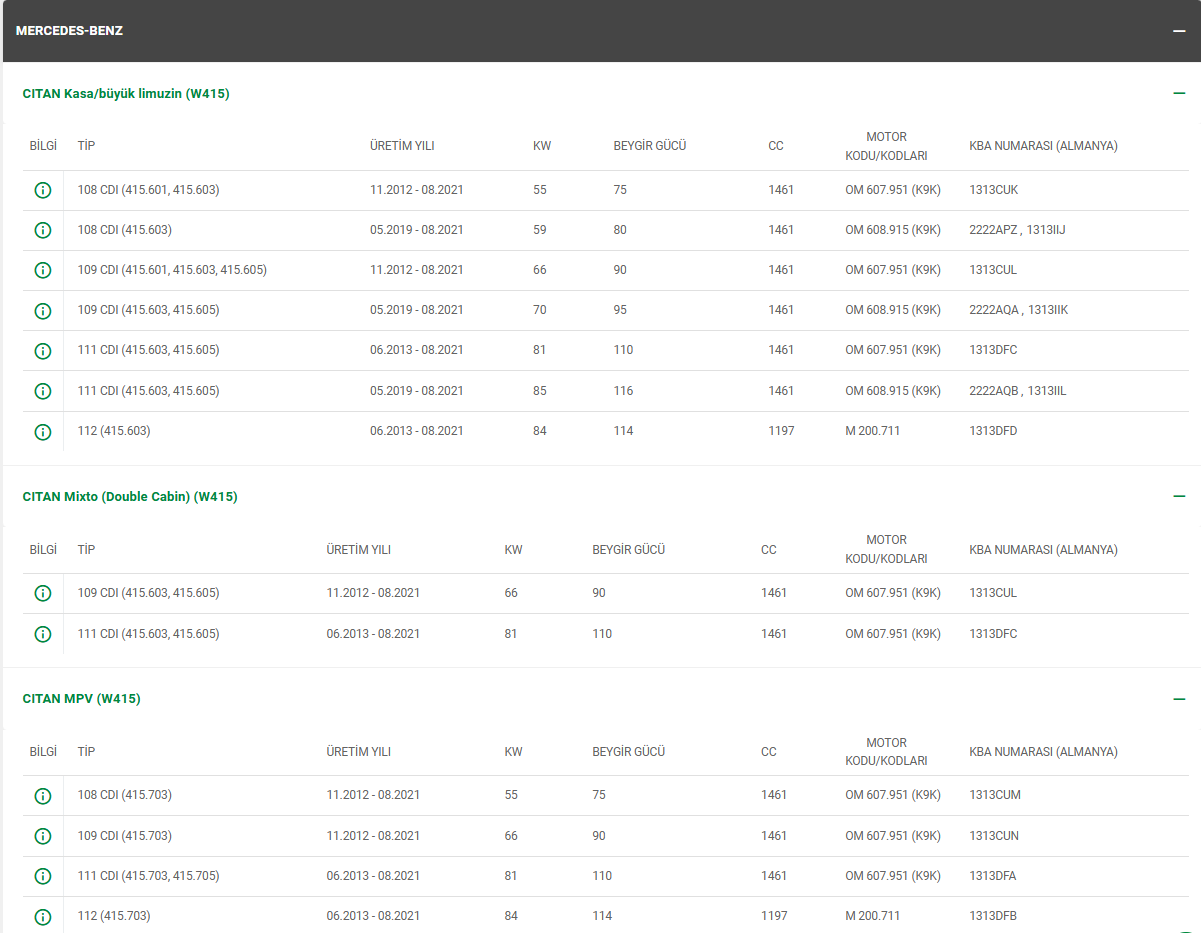
Task: Click the 109 CDI (415.601, 415.603, 415.605) row text
Action: tap(172, 270)
